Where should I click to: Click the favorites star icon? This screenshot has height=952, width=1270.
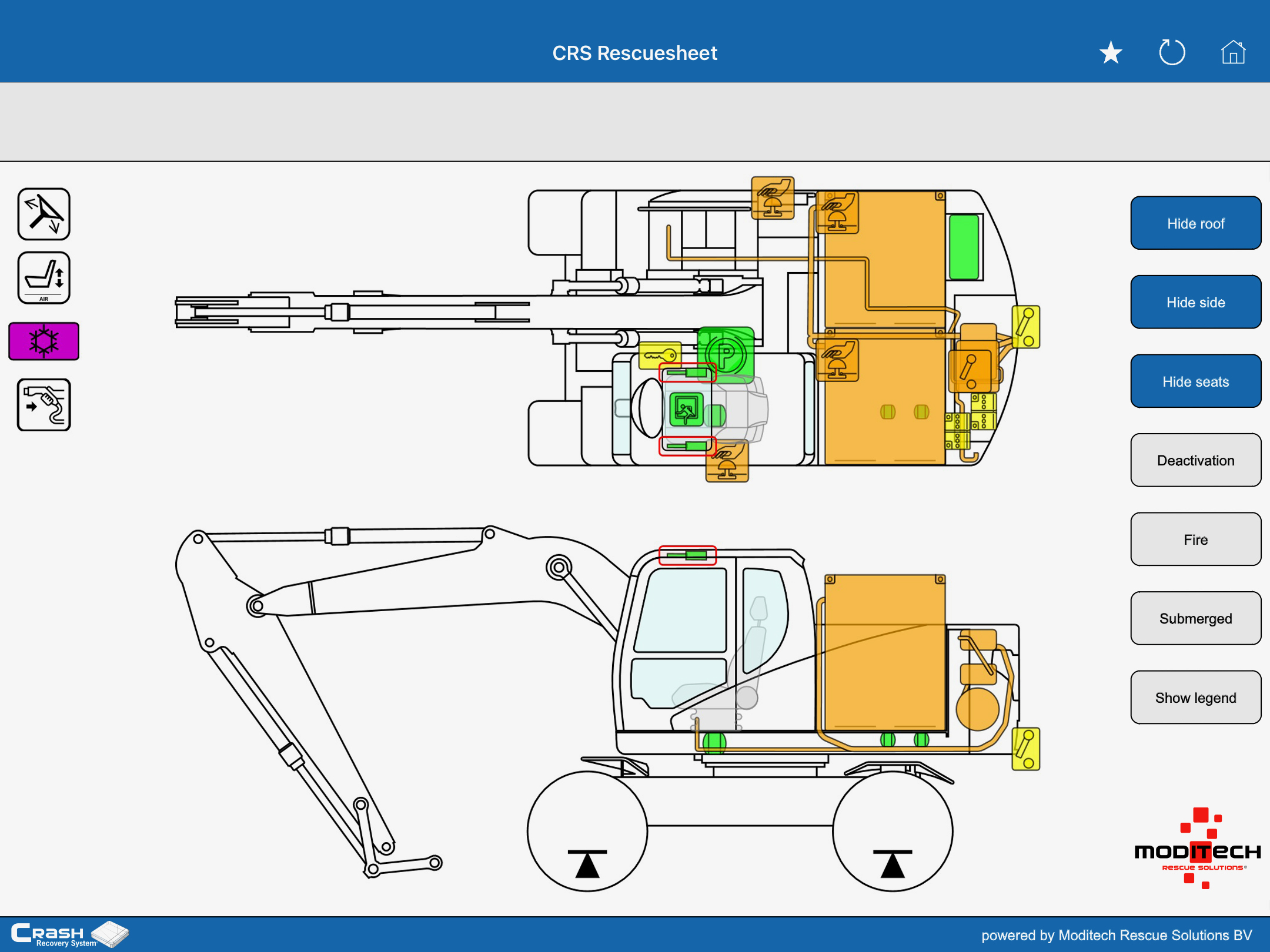1111,53
